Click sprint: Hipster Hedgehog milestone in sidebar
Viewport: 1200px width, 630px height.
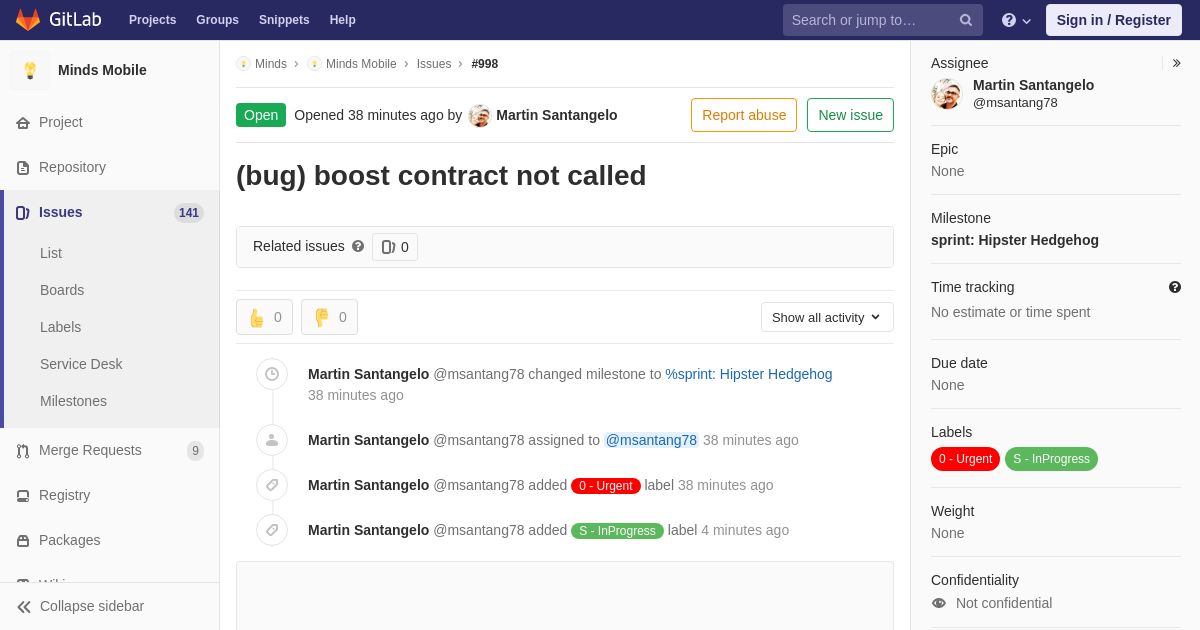(x=1015, y=240)
